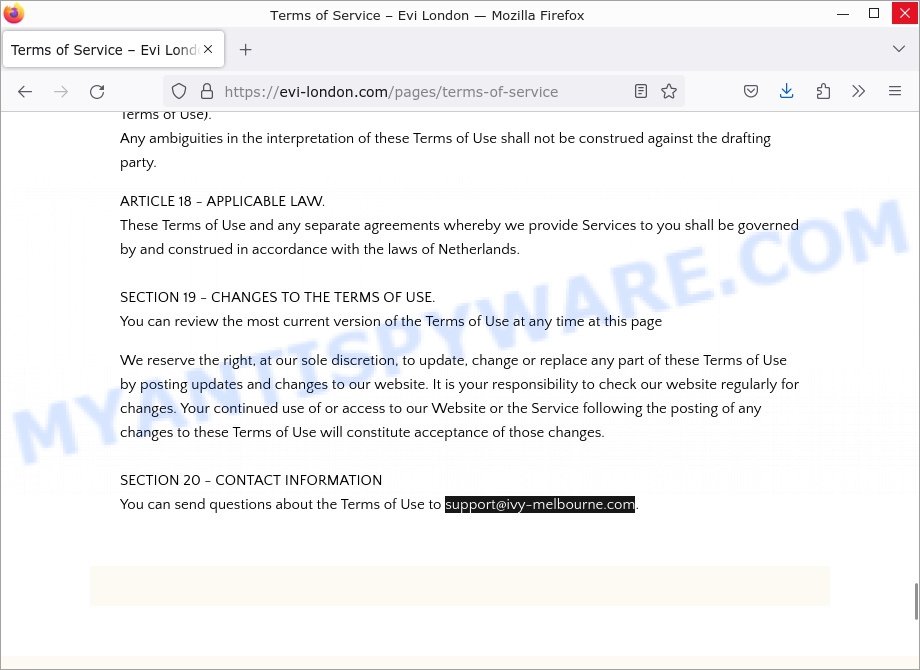The width and height of the screenshot is (920, 670).
Task: Click the sentence 'Any ambiguities in the interpretation'
Action: [x=445, y=150]
